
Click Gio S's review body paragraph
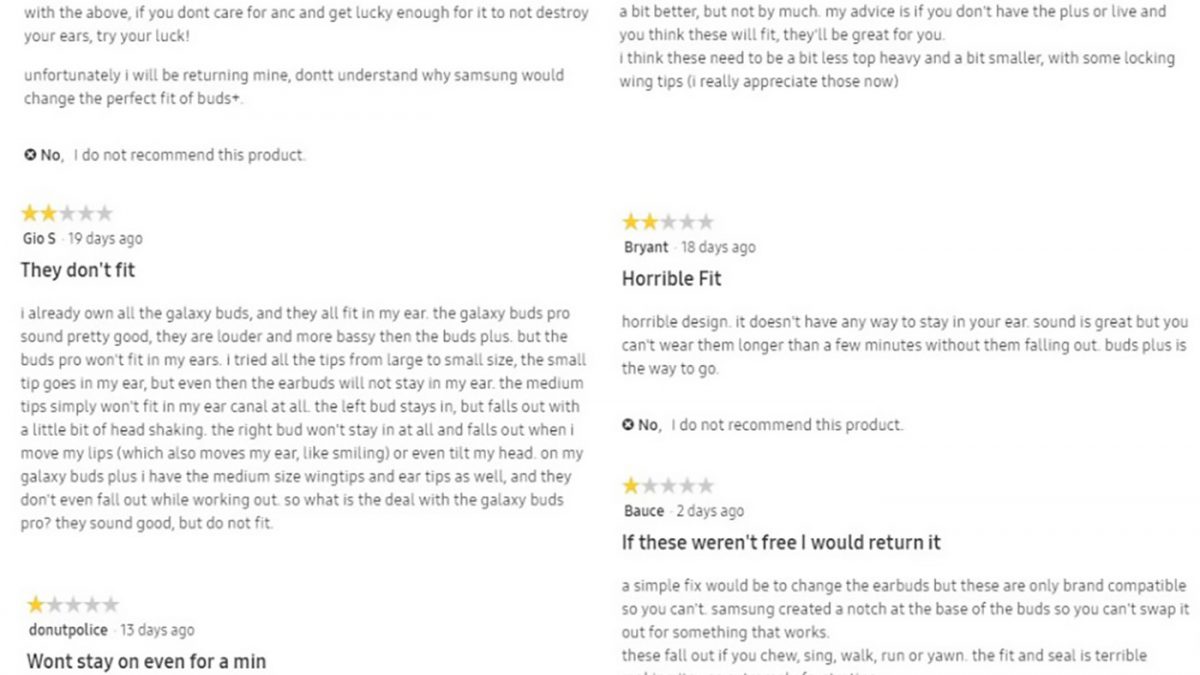pos(302,418)
